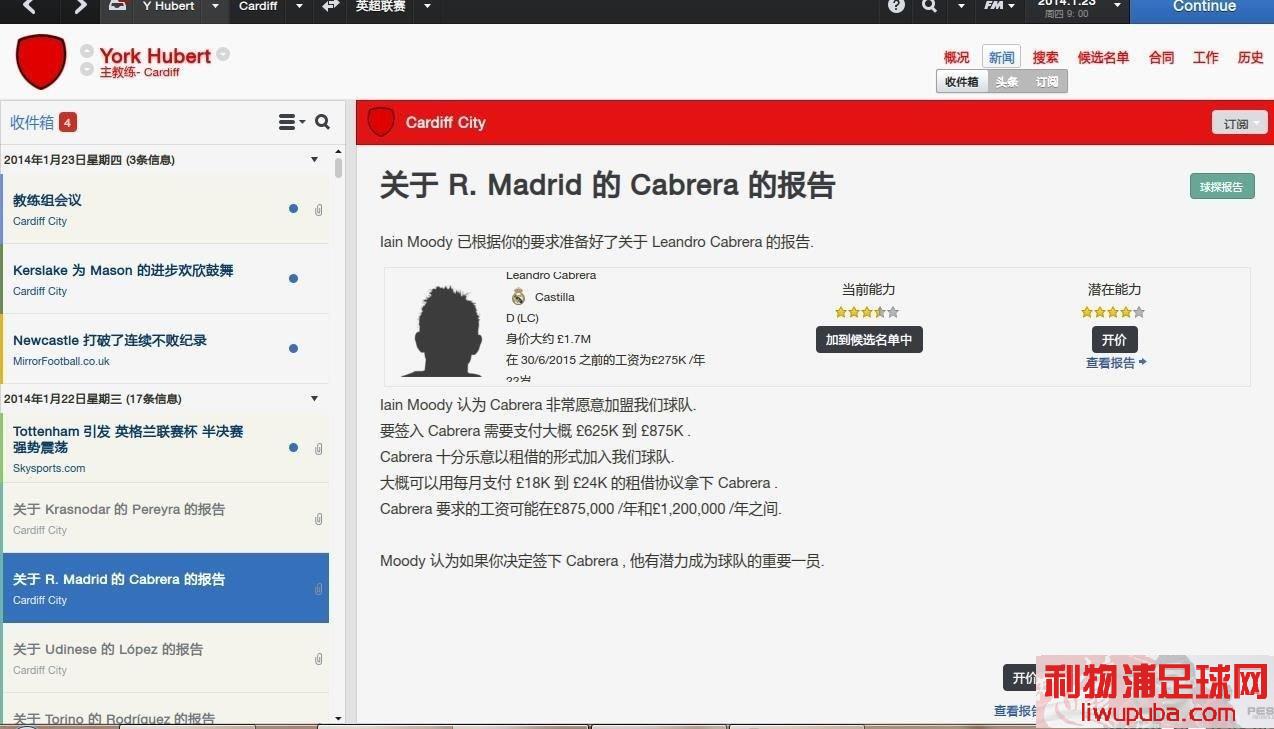The width and height of the screenshot is (1274, 729).
Task: Open the 订阅 dropdown in the Cardiff City header
Action: click(x=1239, y=123)
